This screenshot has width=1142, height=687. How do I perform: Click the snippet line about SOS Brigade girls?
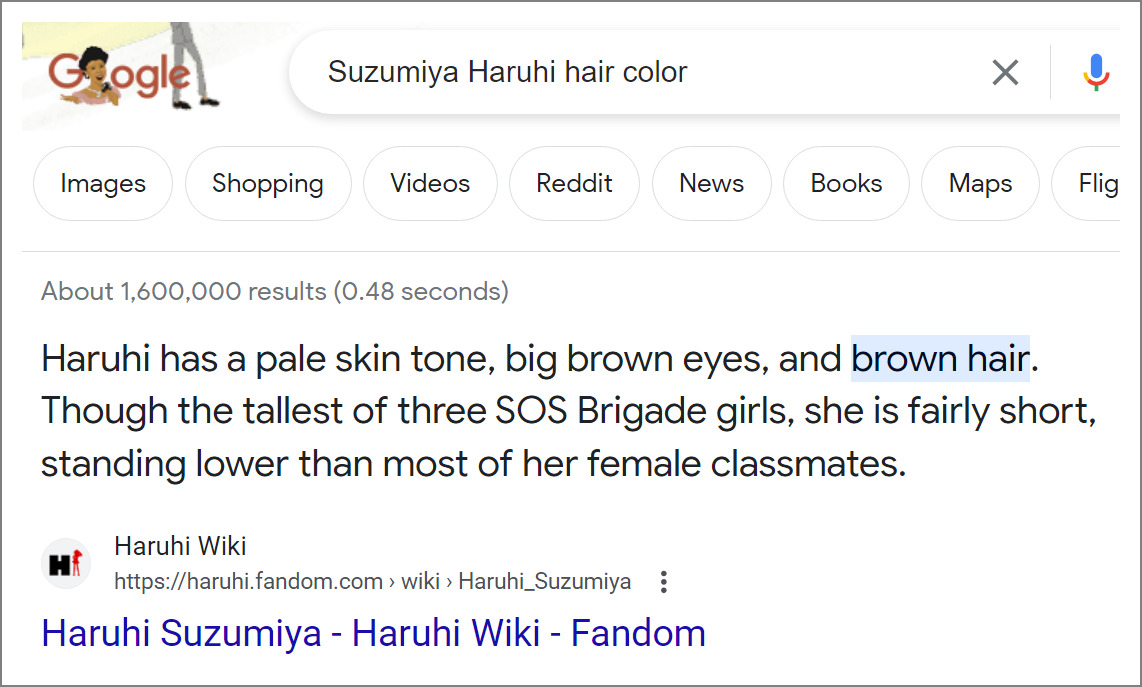pos(568,411)
